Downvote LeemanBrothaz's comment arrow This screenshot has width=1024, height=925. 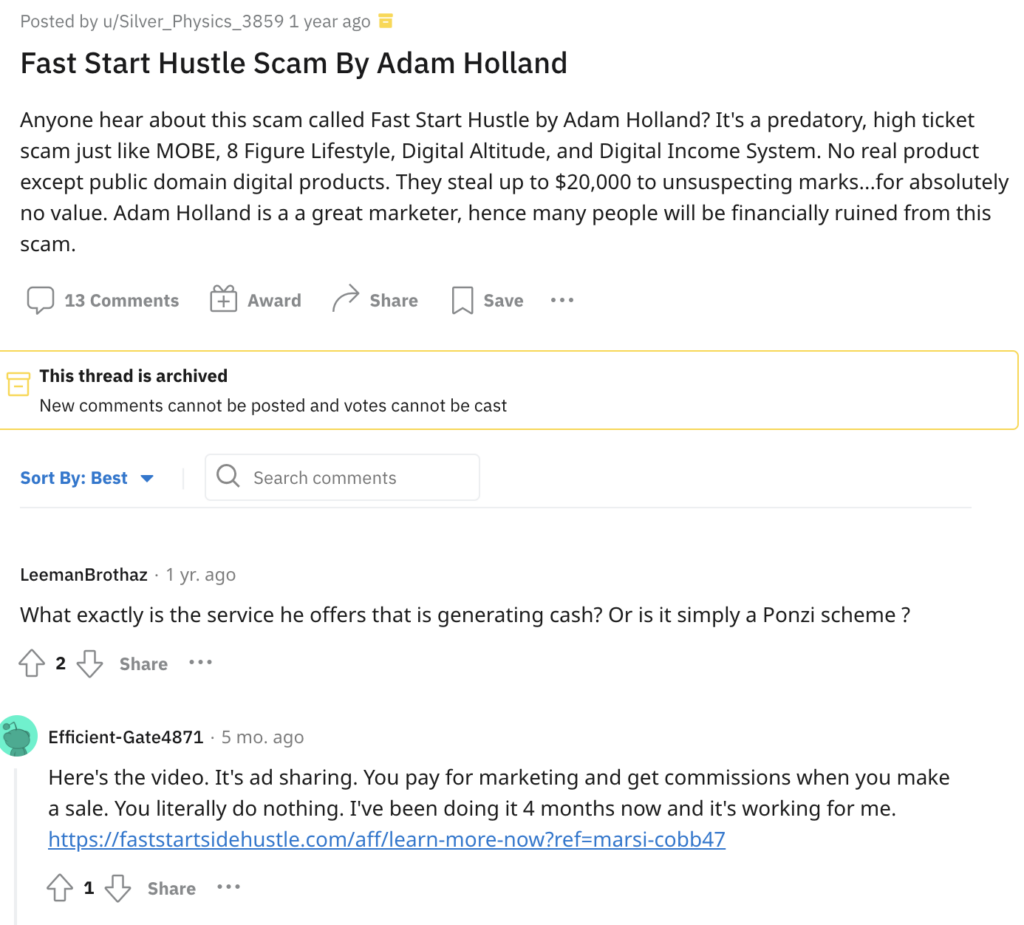pyautogui.click(x=90, y=662)
